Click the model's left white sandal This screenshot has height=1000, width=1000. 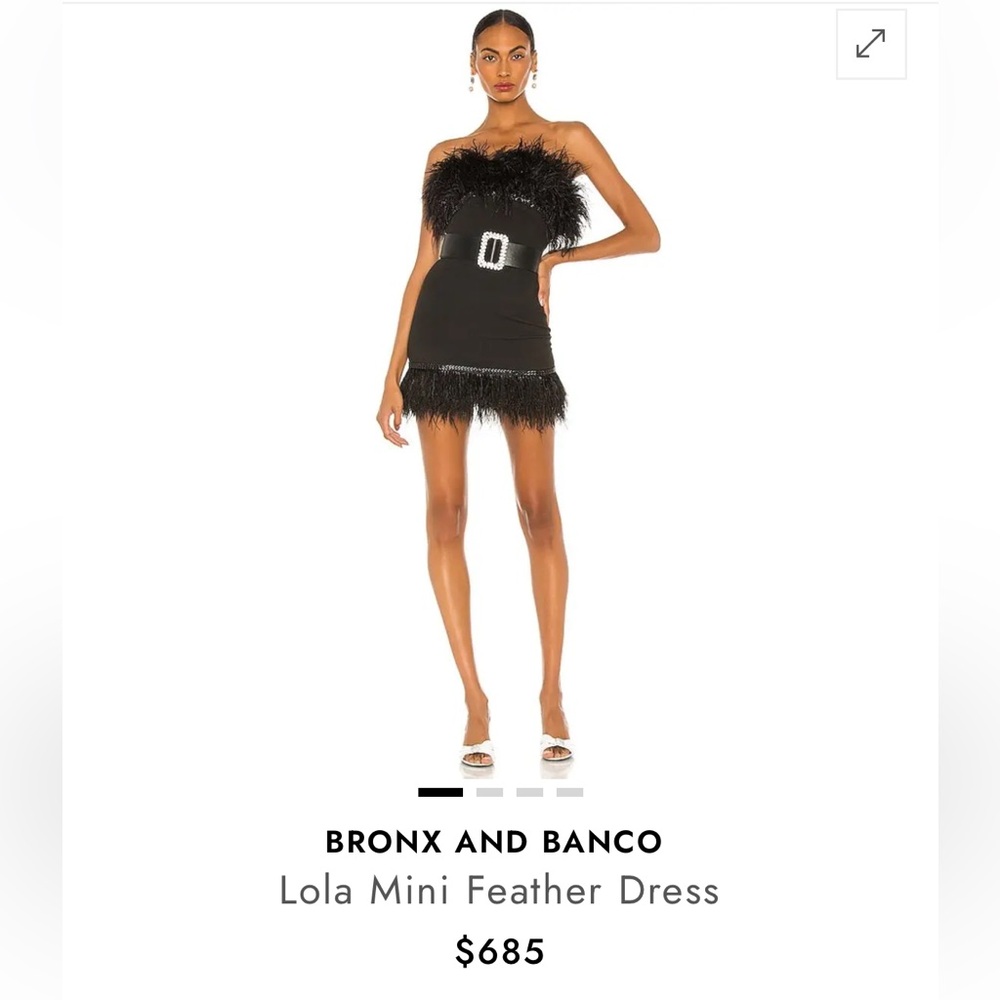pos(555,747)
